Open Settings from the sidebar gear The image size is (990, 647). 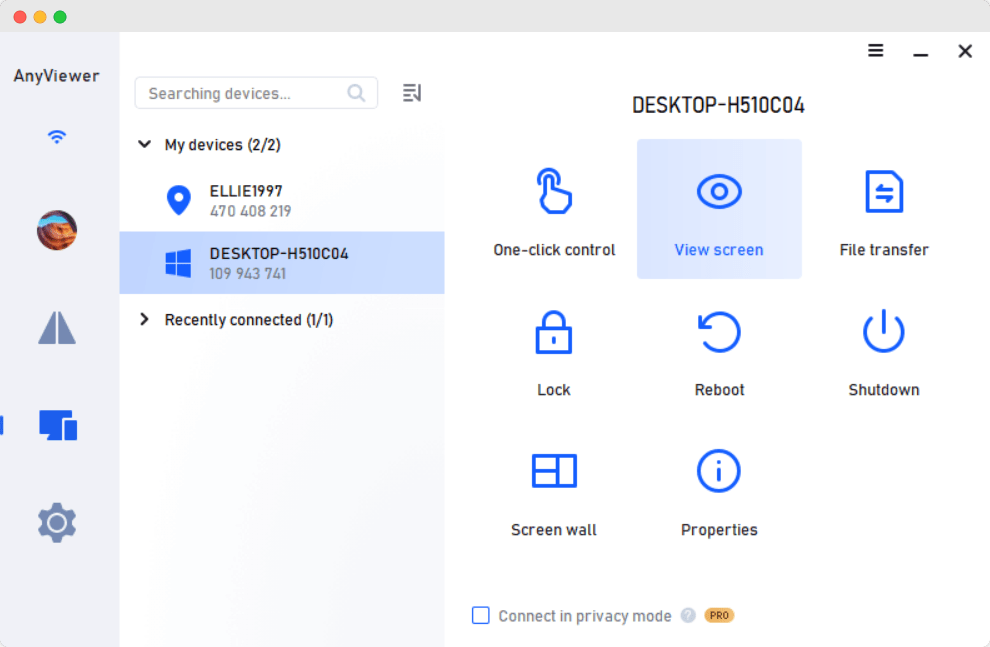pyautogui.click(x=57, y=522)
